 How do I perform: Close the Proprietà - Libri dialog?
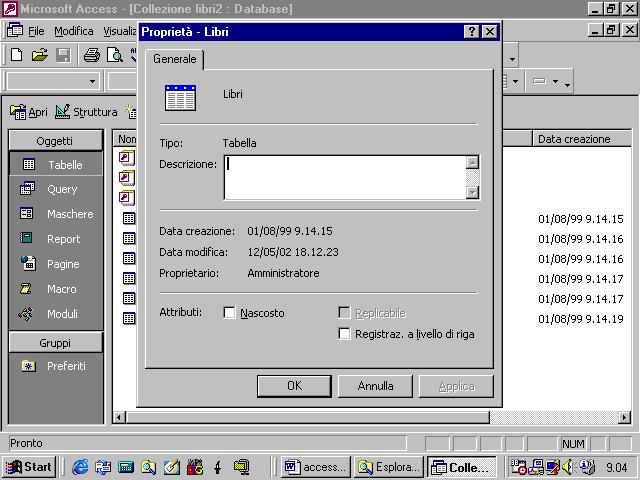489,31
